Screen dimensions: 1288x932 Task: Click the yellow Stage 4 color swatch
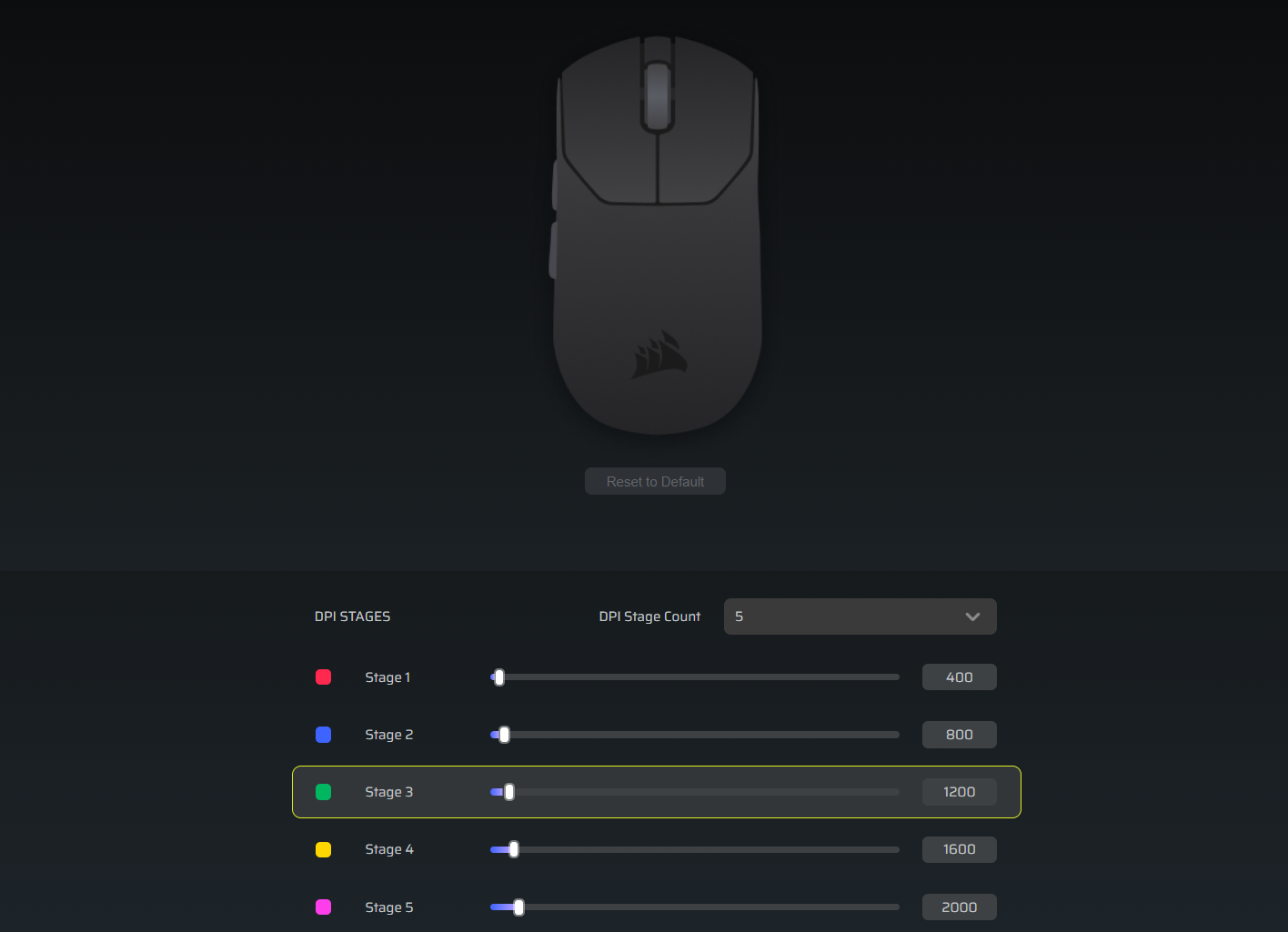(x=323, y=849)
